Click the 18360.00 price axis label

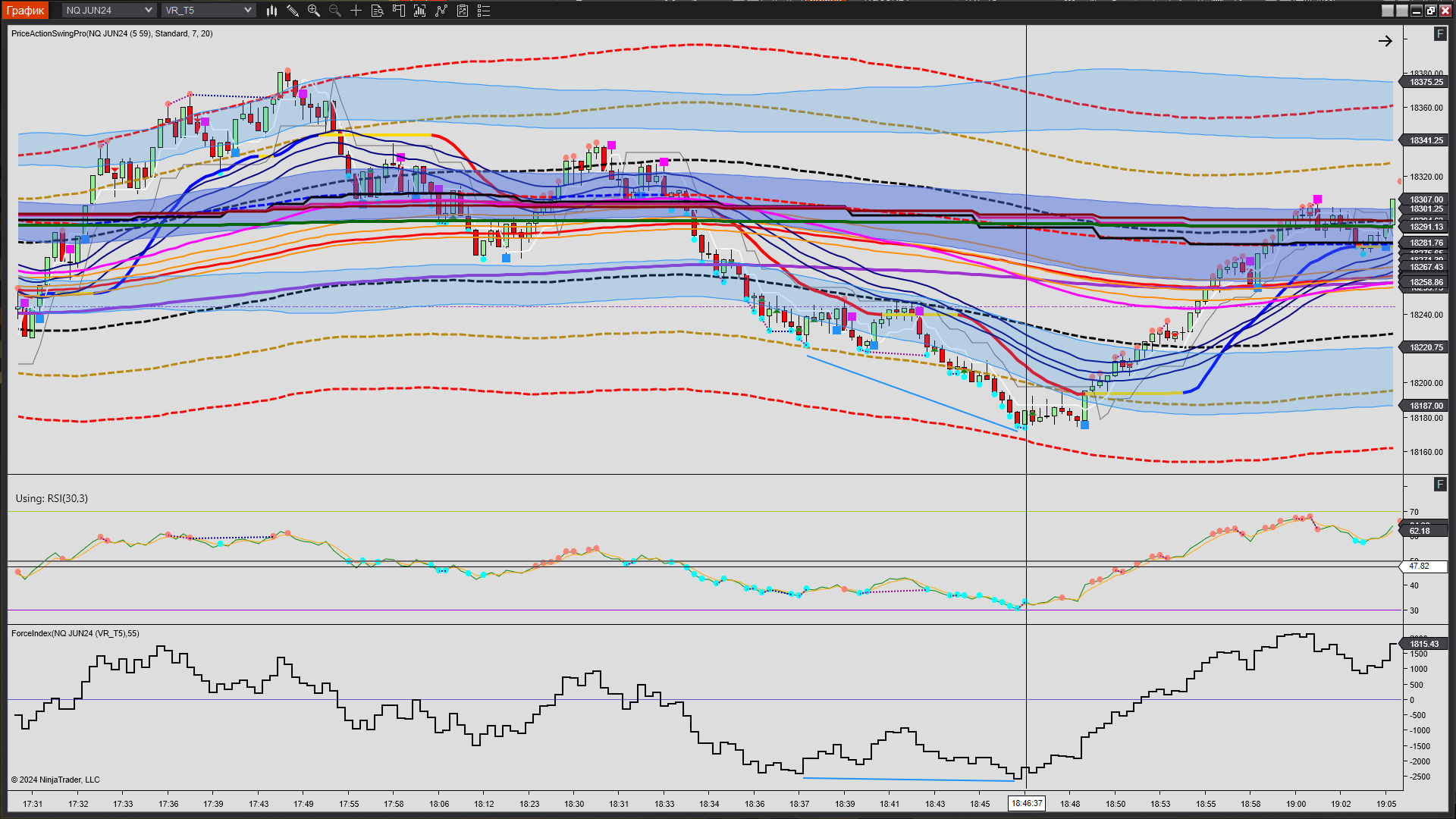tap(1426, 108)
